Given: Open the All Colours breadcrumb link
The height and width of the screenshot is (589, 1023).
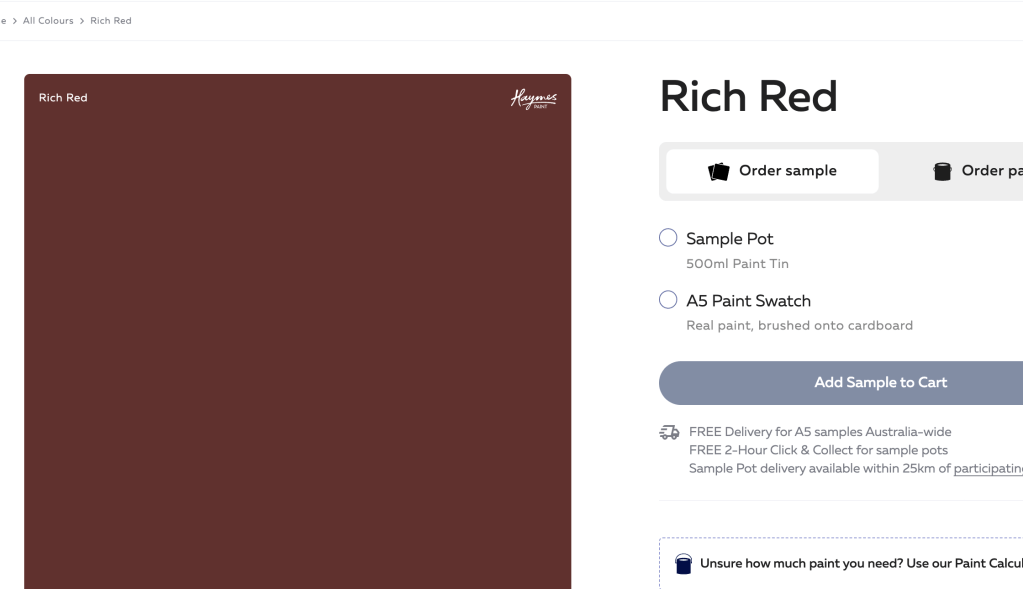Looking at the screenshot, I should [x=48, y=21].
